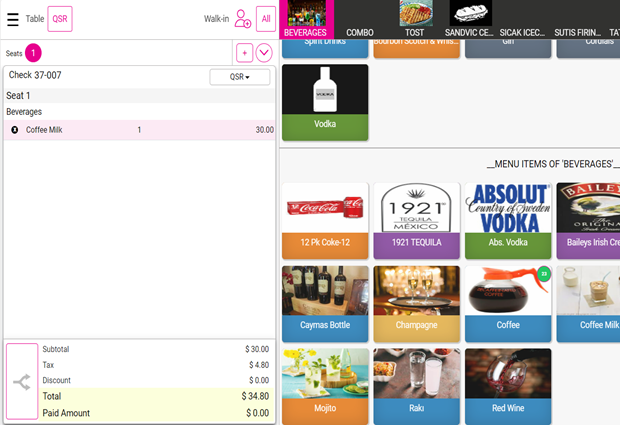
Task: Select the Red Wine menu item
Action: (x=508, y=386)
